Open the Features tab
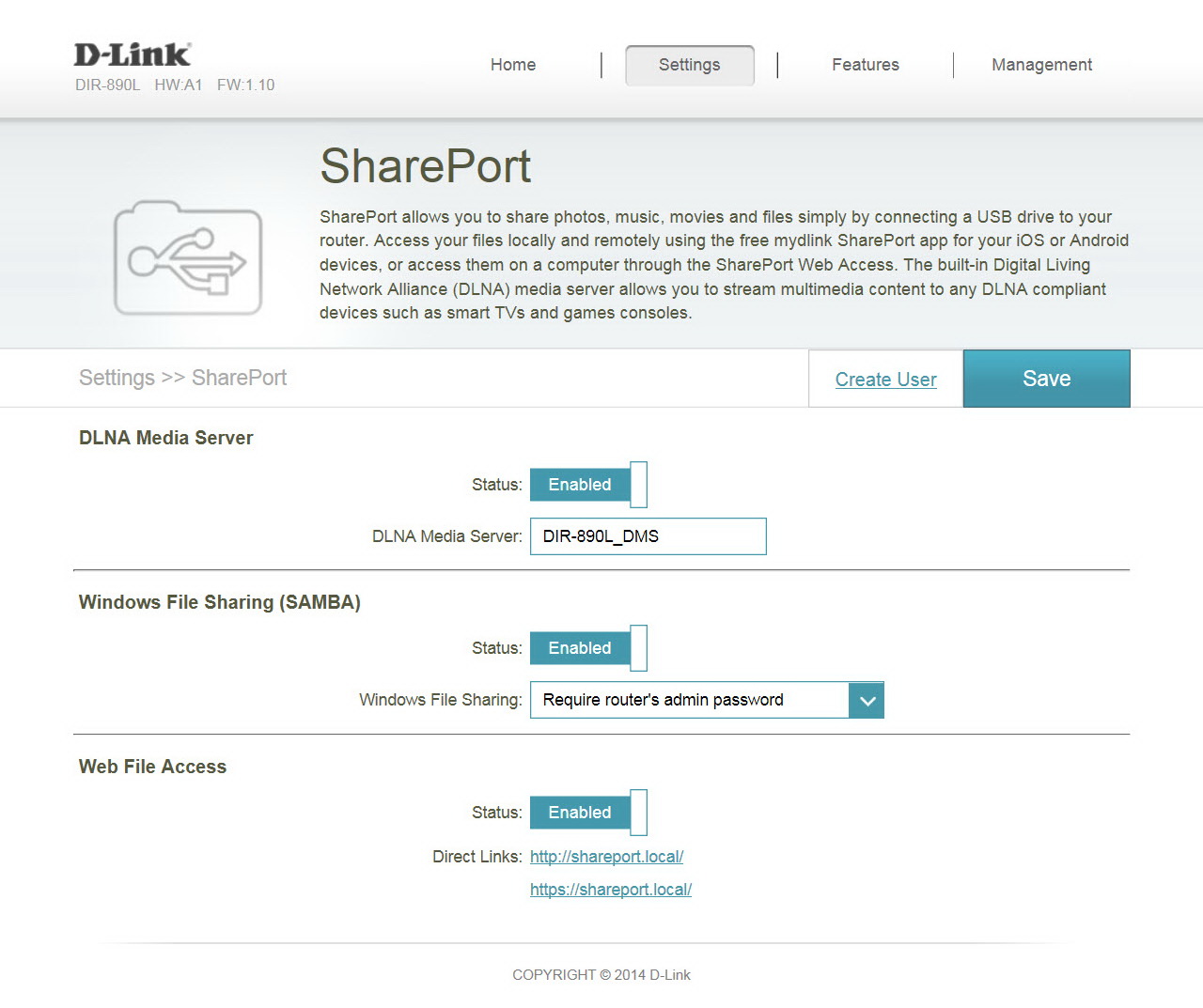Image resolution: width=1203 pixels, height=1008 pixels. [x=866, y=65]
